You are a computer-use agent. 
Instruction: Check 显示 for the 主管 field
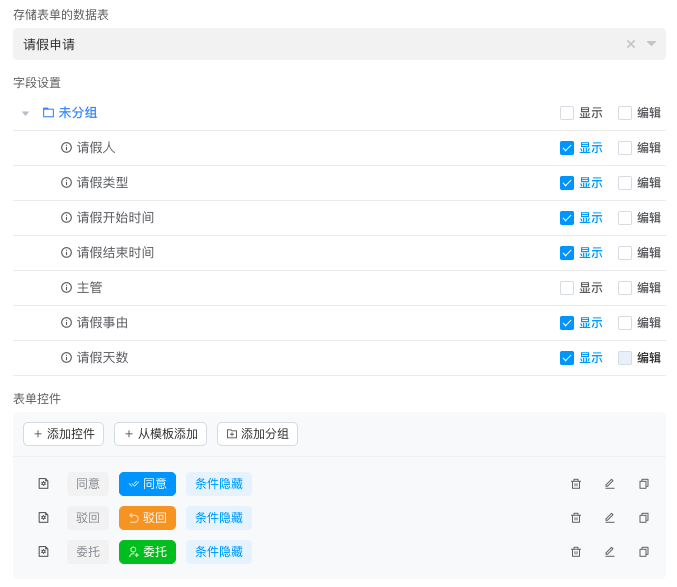coord(567,288)
